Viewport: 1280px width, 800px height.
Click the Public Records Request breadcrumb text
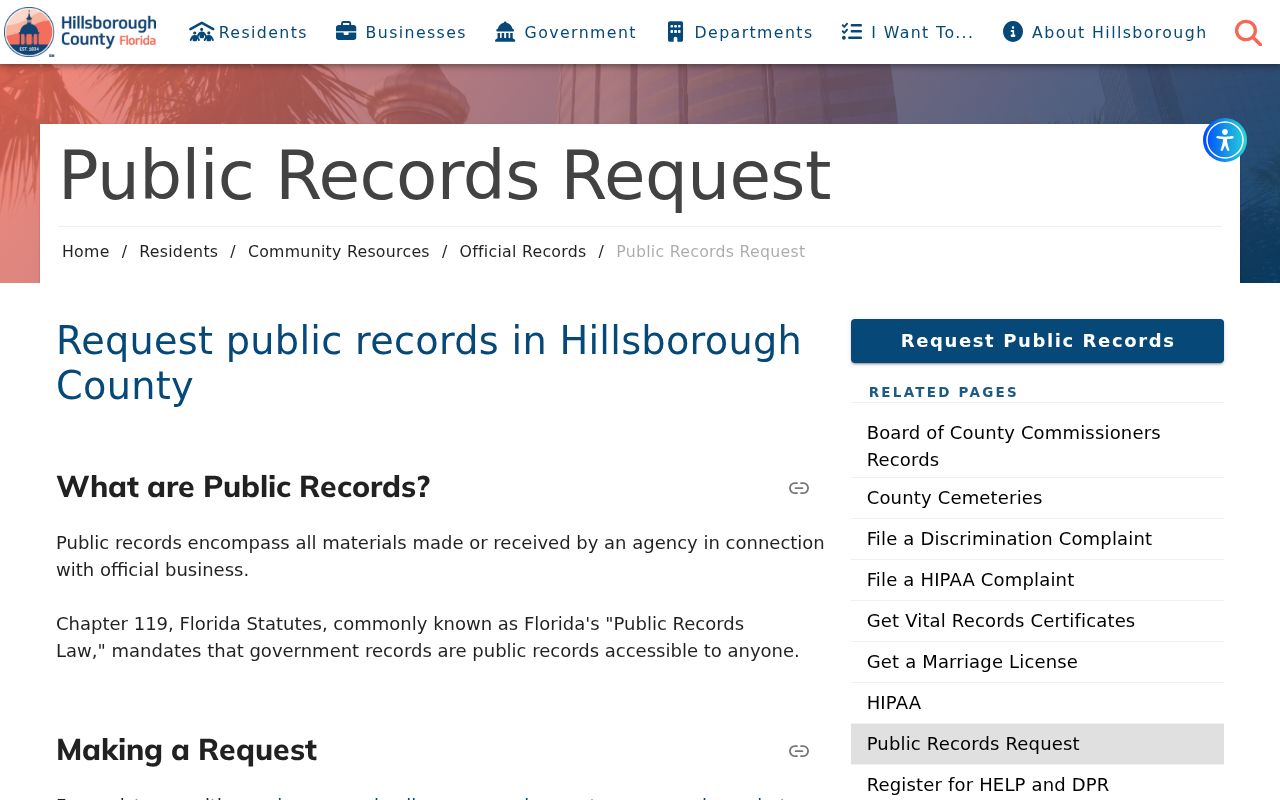pos(710,252)
